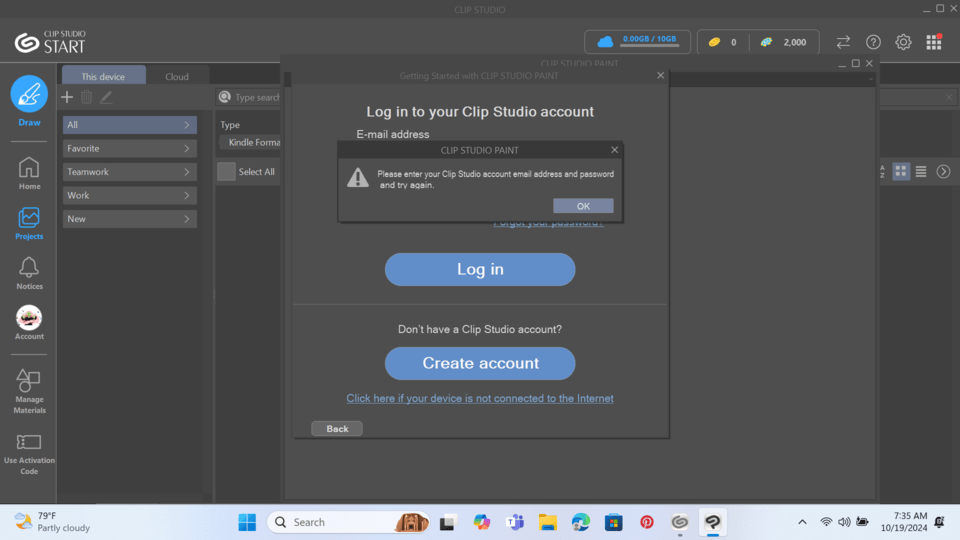The image size is (960, 540).
Task: Open Projects section in sidebar
Action: point(29,223)
